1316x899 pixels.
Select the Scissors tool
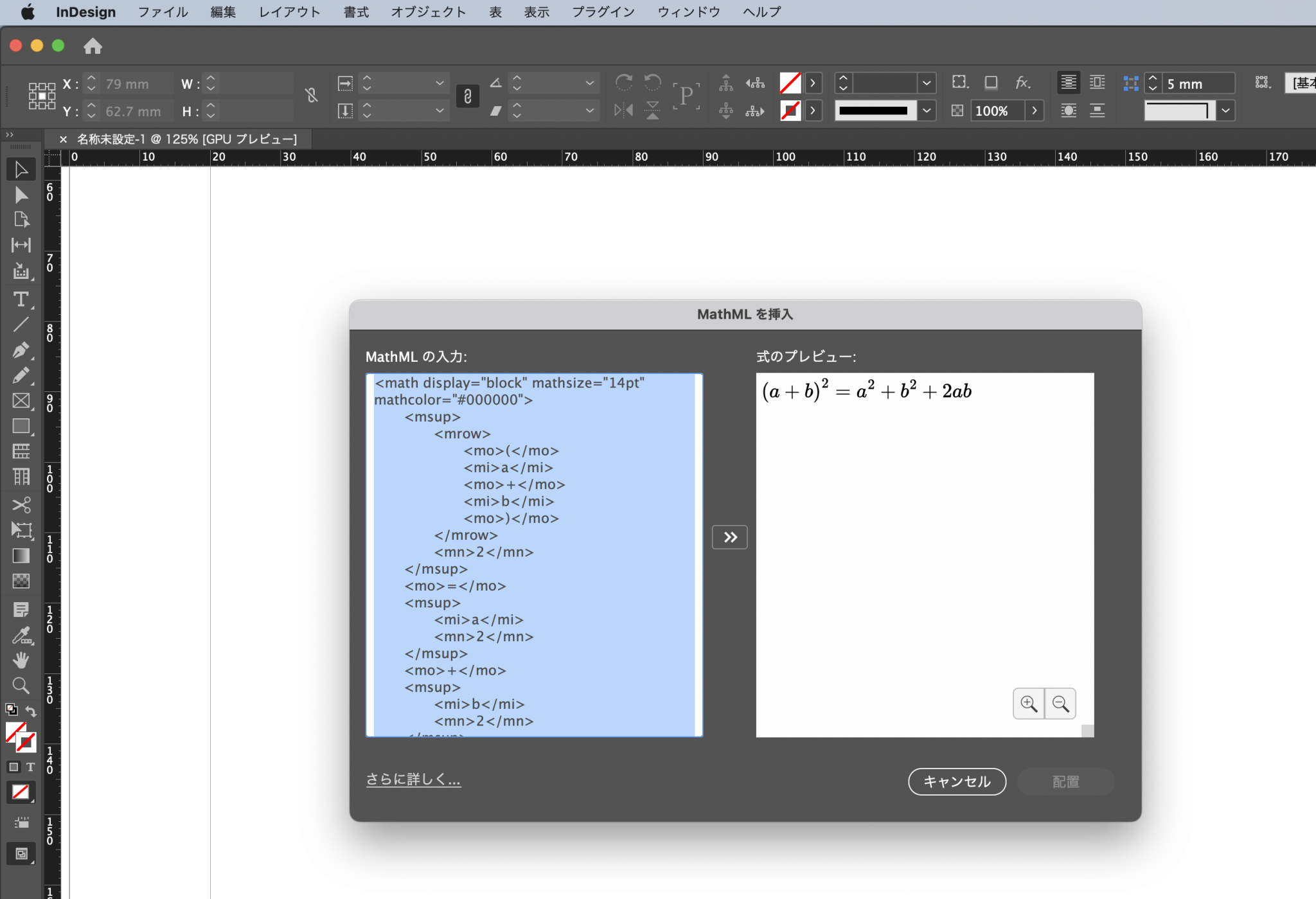coord(21,505)
